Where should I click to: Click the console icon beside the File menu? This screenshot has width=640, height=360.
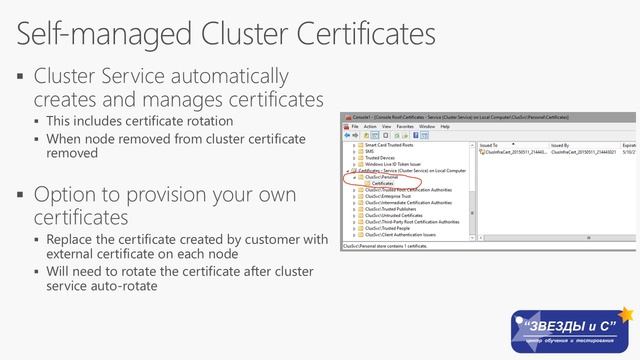347,127
